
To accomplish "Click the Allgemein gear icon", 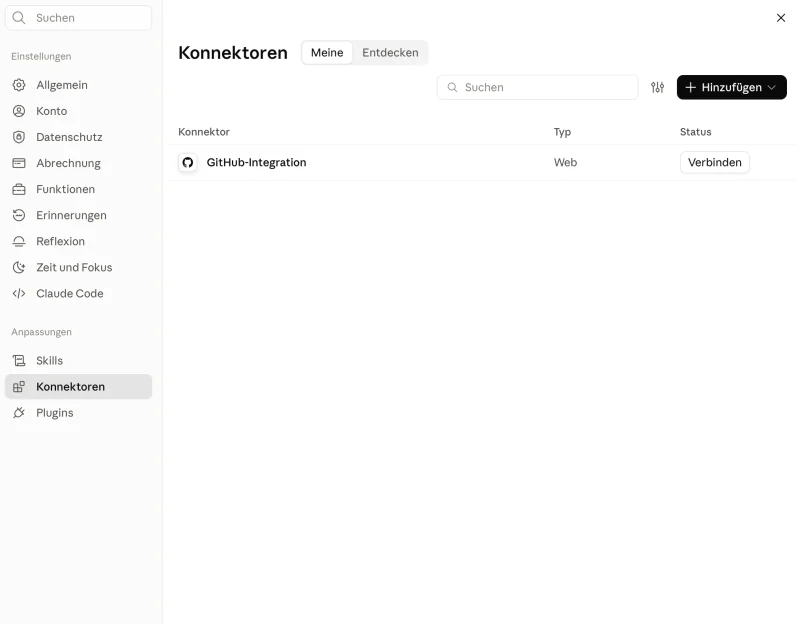I will coord(19,85).
